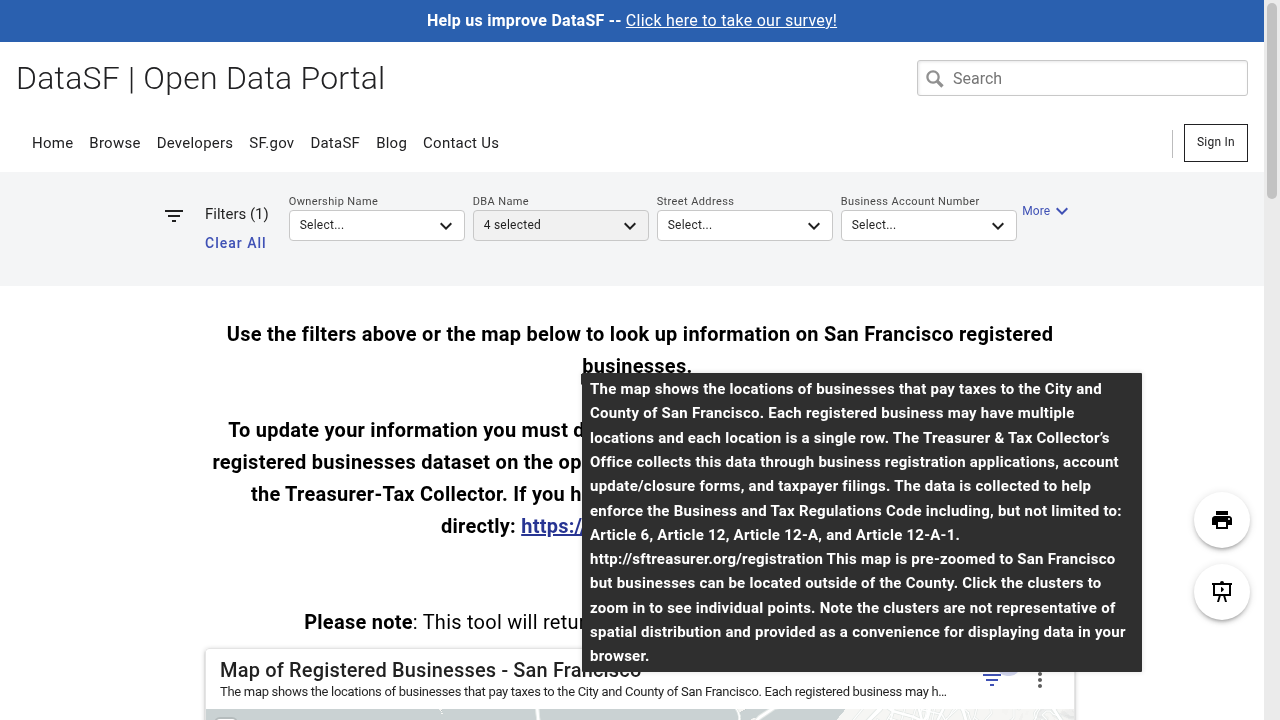Image resolution: width=1280 pixels, height=720 pixels.
Task: Go to SF.gov nav link
Action: click(x=272, y=143)
